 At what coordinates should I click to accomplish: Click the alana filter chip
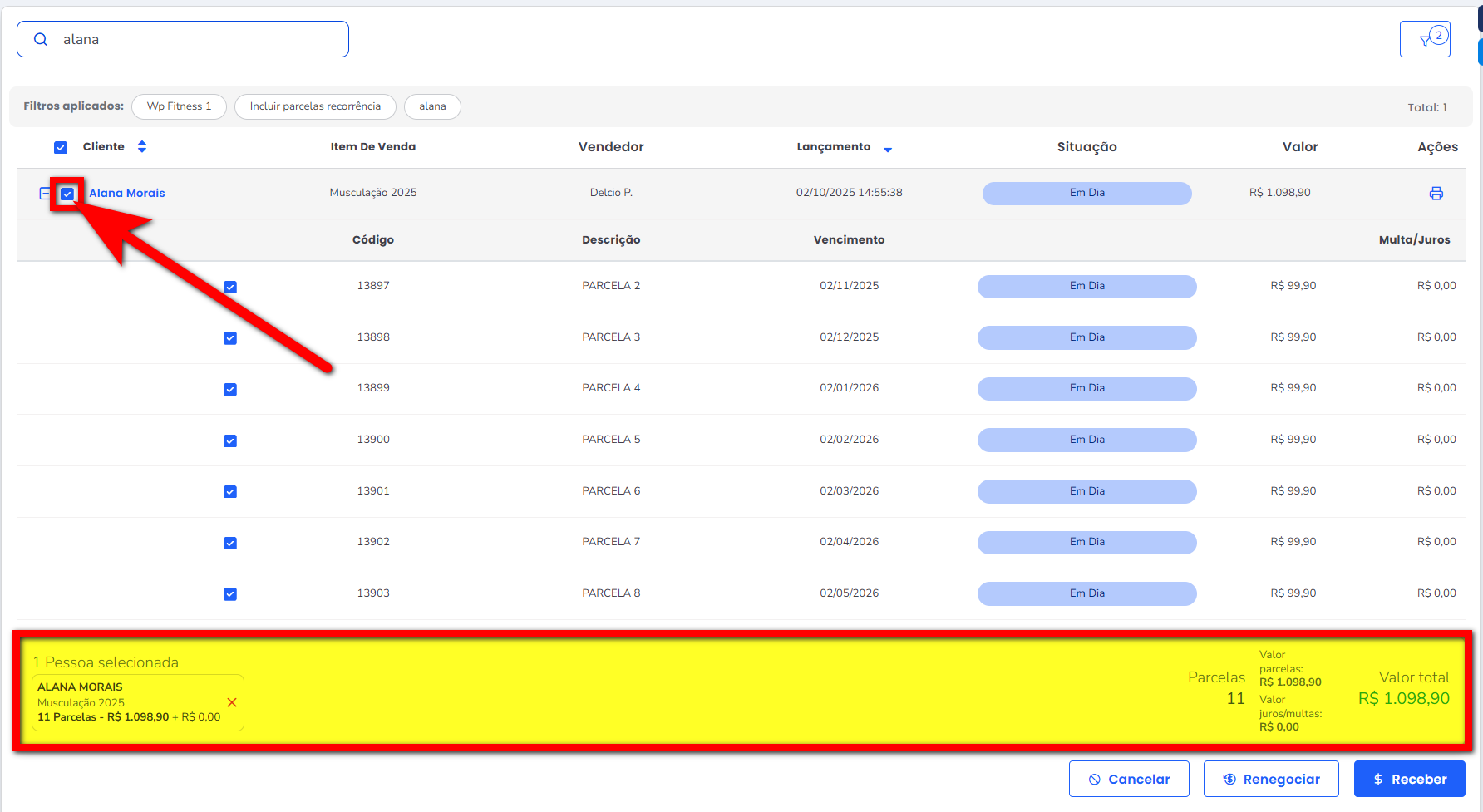pyautogui.click(x=432, y=106)
